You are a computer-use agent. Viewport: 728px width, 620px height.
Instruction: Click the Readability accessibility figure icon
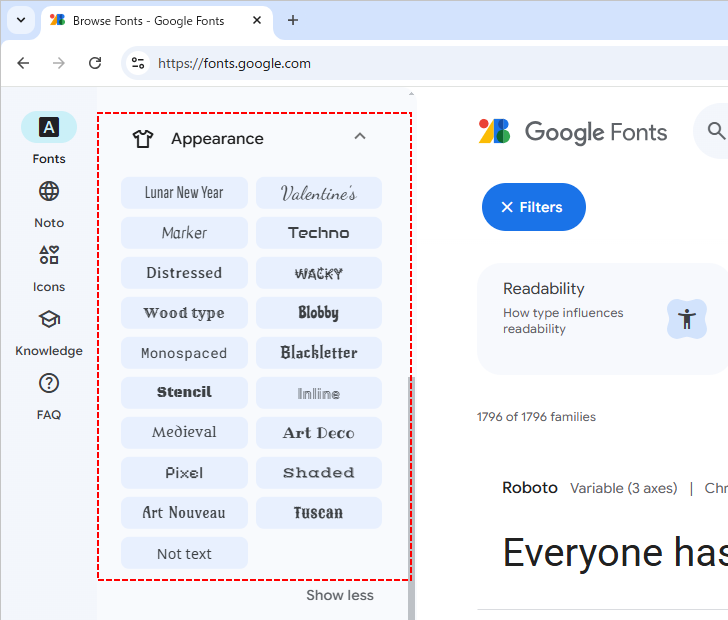click(687, 319)
